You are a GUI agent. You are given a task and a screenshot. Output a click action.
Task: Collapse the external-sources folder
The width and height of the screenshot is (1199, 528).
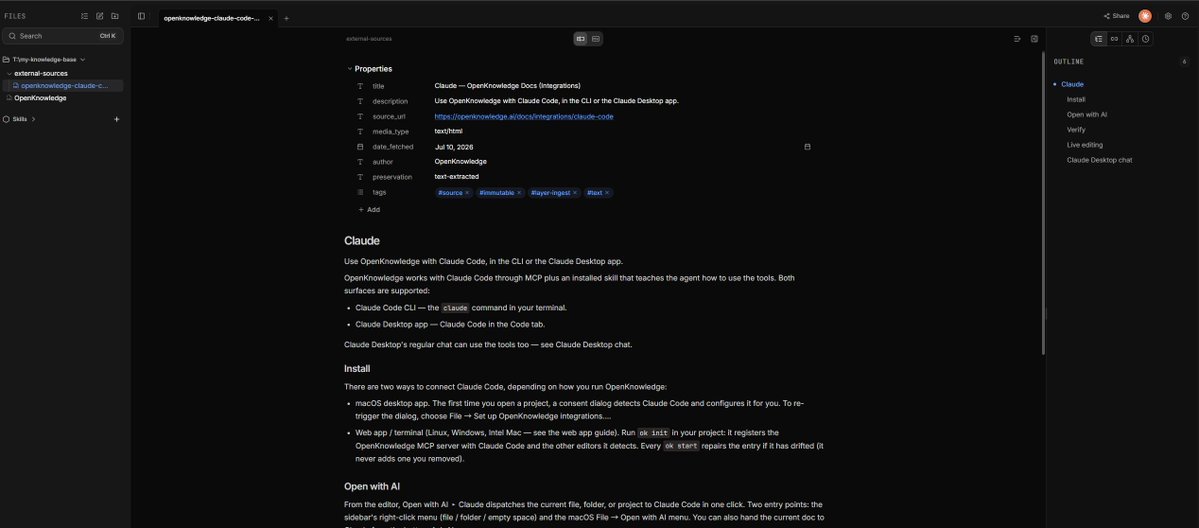coord(8,73)
